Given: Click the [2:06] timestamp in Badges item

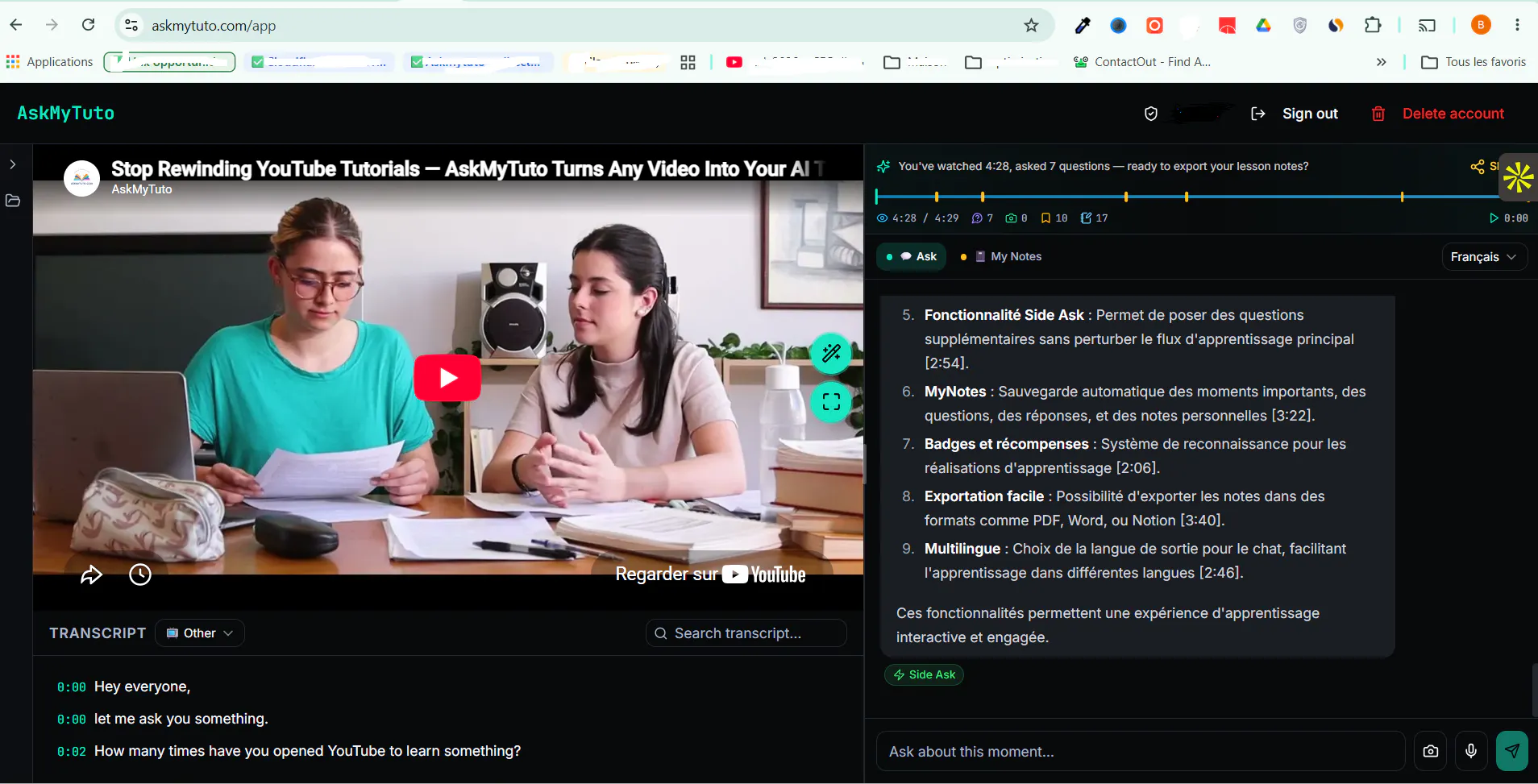Looking at the screenshot, I should pos(1137,468).
